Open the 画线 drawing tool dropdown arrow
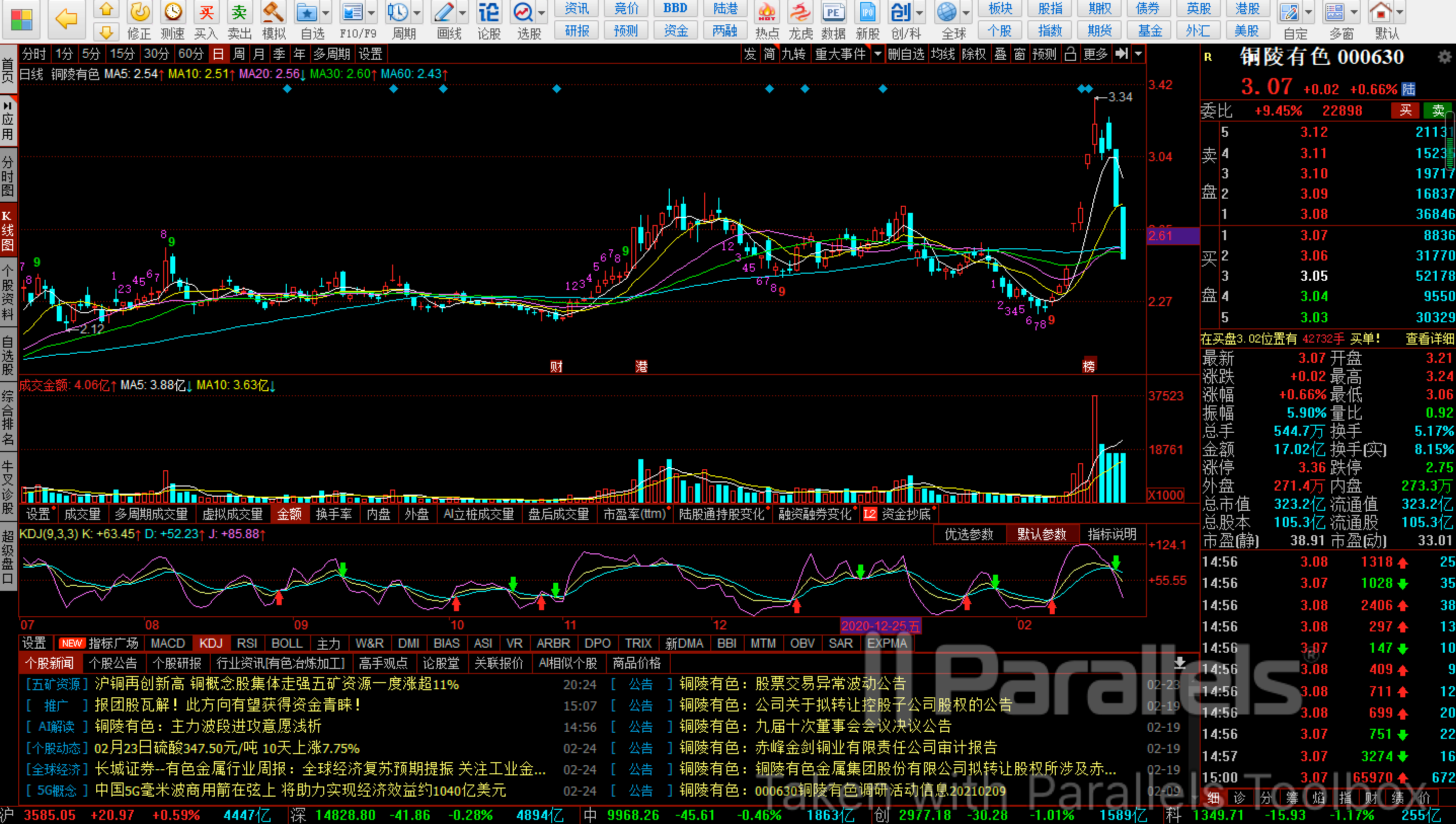Image resolution: width=1456 pixels, height=824 pixels. point(463,13)
